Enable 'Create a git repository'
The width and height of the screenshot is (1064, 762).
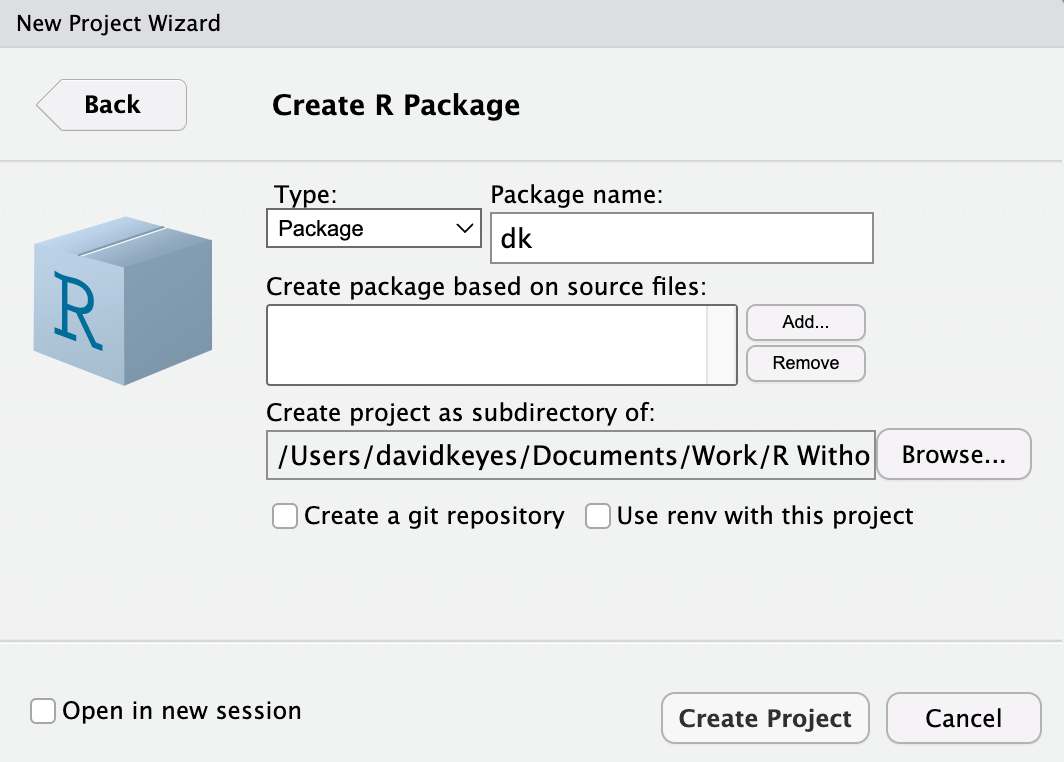pyautogui.click(x=284, y=516)
